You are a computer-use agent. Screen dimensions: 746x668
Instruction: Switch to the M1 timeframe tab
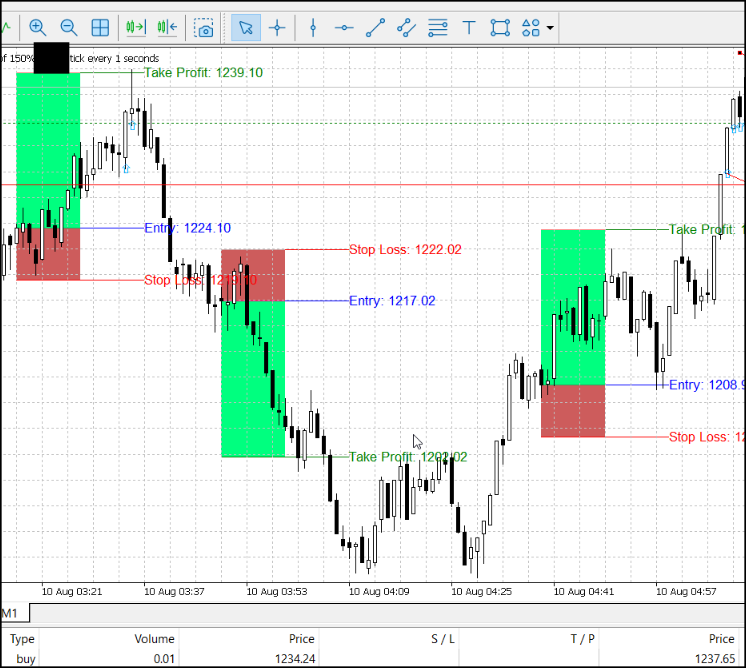[x=10, y=613]
